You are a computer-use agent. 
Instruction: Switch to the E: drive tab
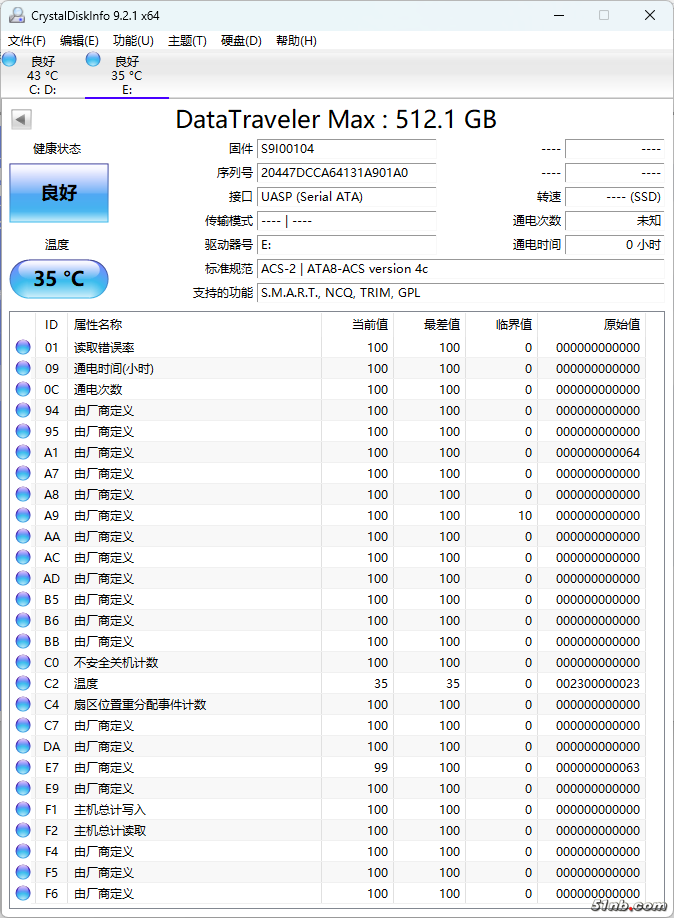click(x=126, y=75)
